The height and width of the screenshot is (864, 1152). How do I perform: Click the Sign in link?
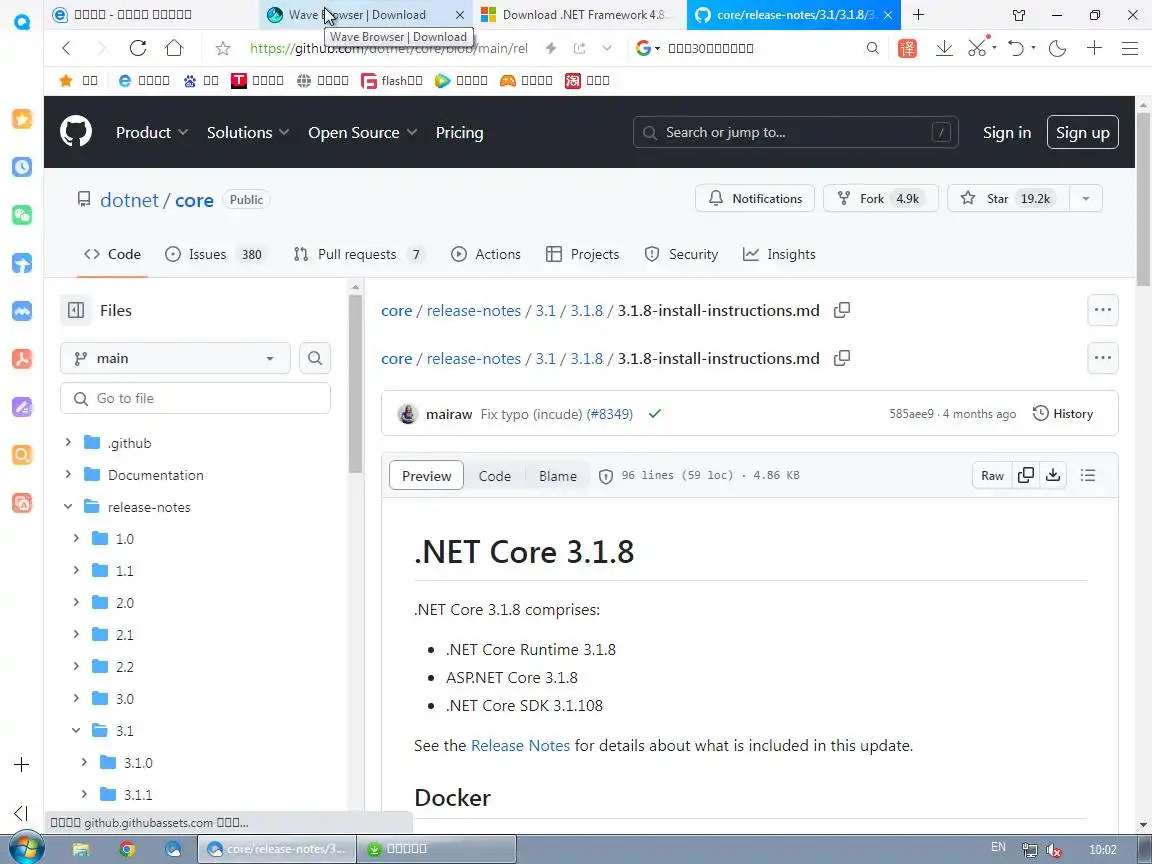1007,132
